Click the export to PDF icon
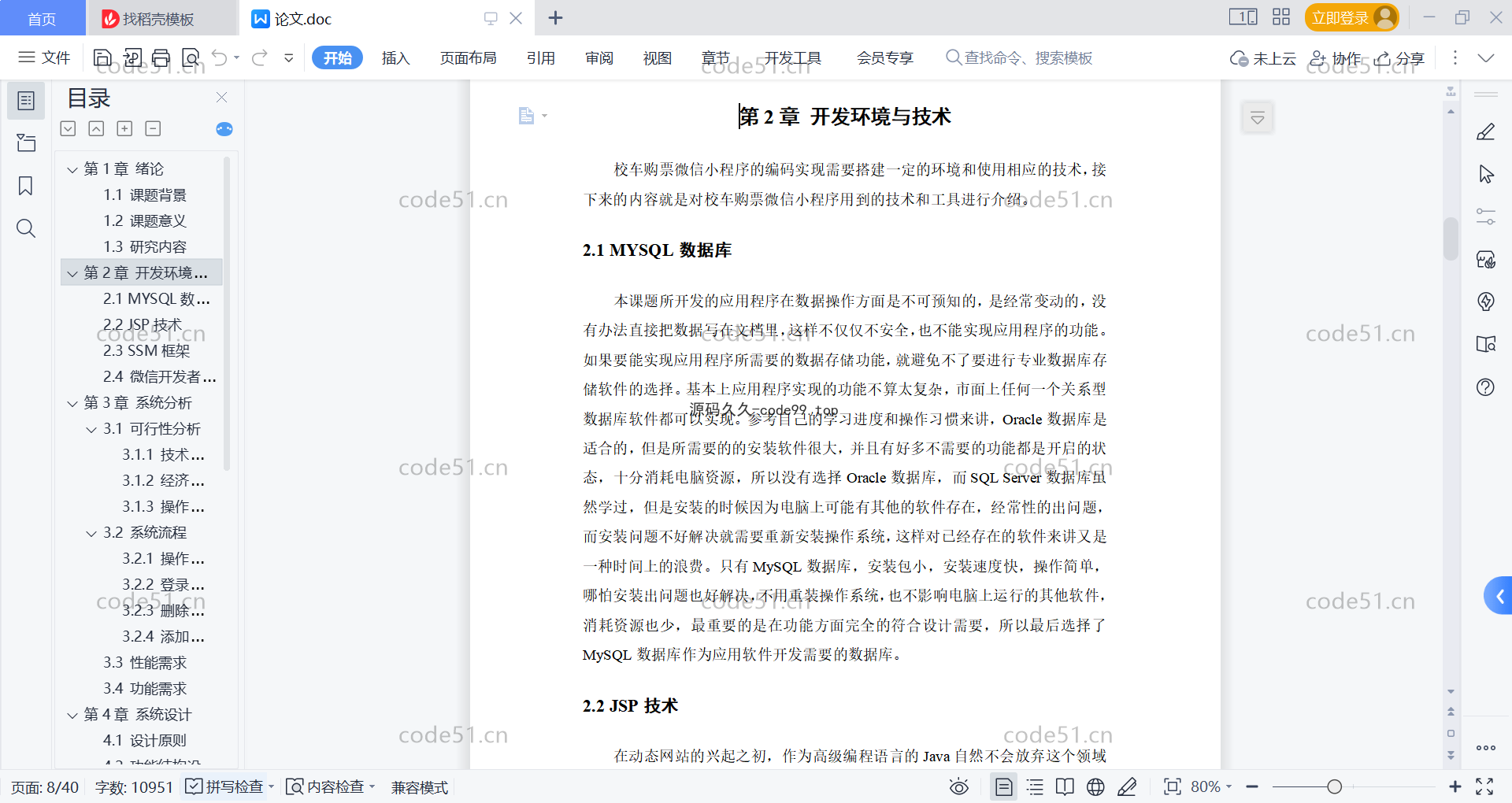This screenshot has height=803, width=1512. (x=132, y=57)
